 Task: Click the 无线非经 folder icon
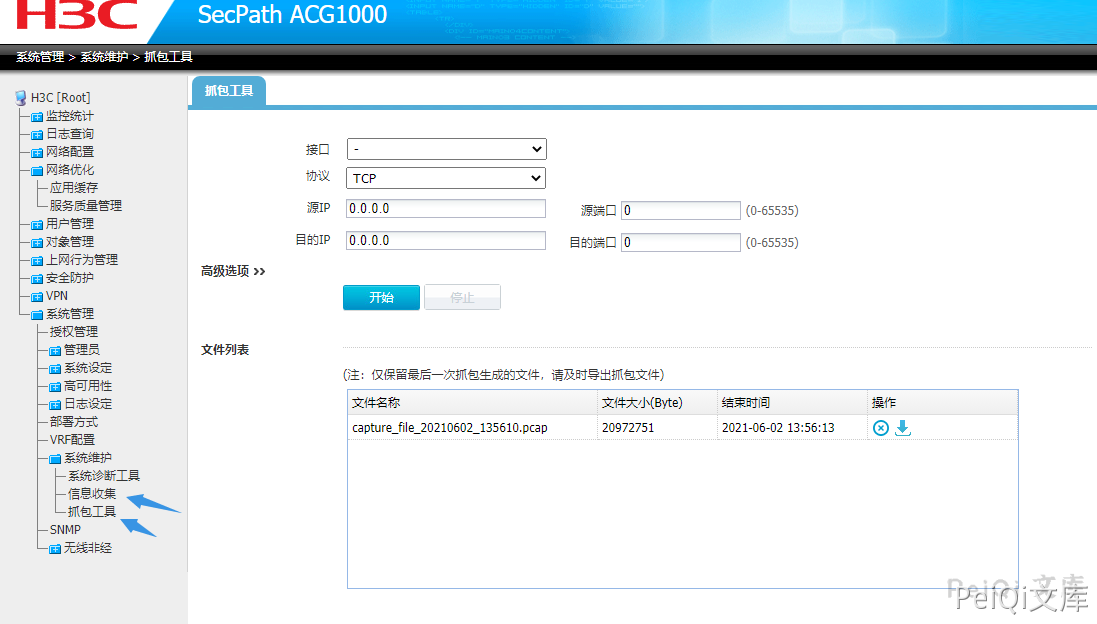[x=56, y=548]
